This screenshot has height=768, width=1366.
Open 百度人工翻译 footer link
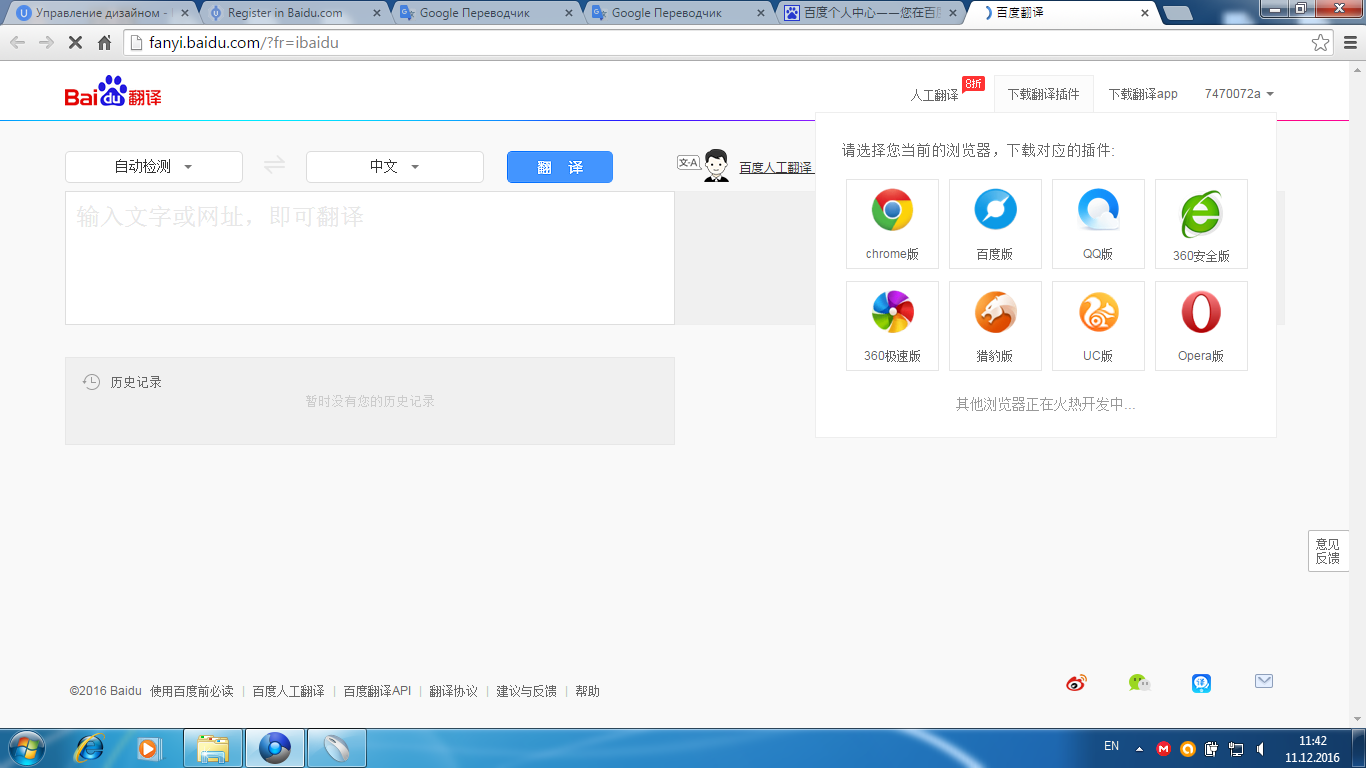288,691
